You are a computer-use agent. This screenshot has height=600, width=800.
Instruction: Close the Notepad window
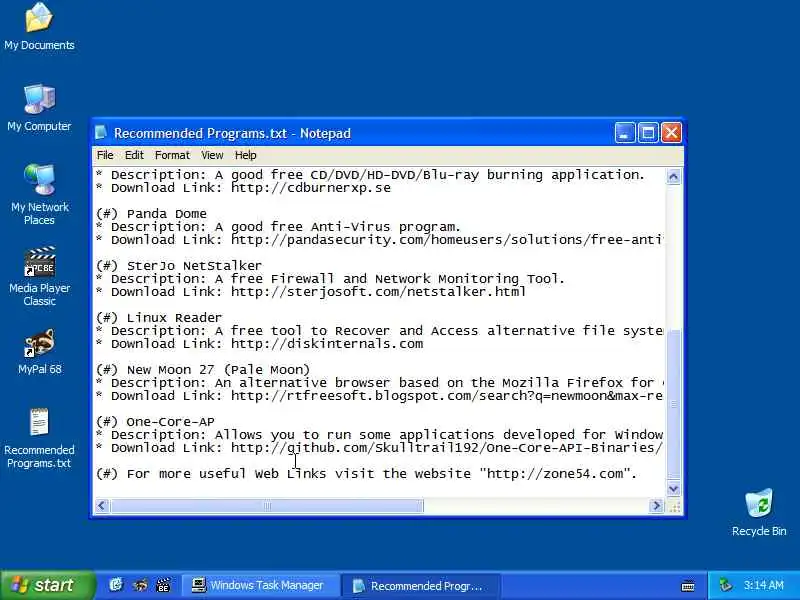(x=671, y=133)
